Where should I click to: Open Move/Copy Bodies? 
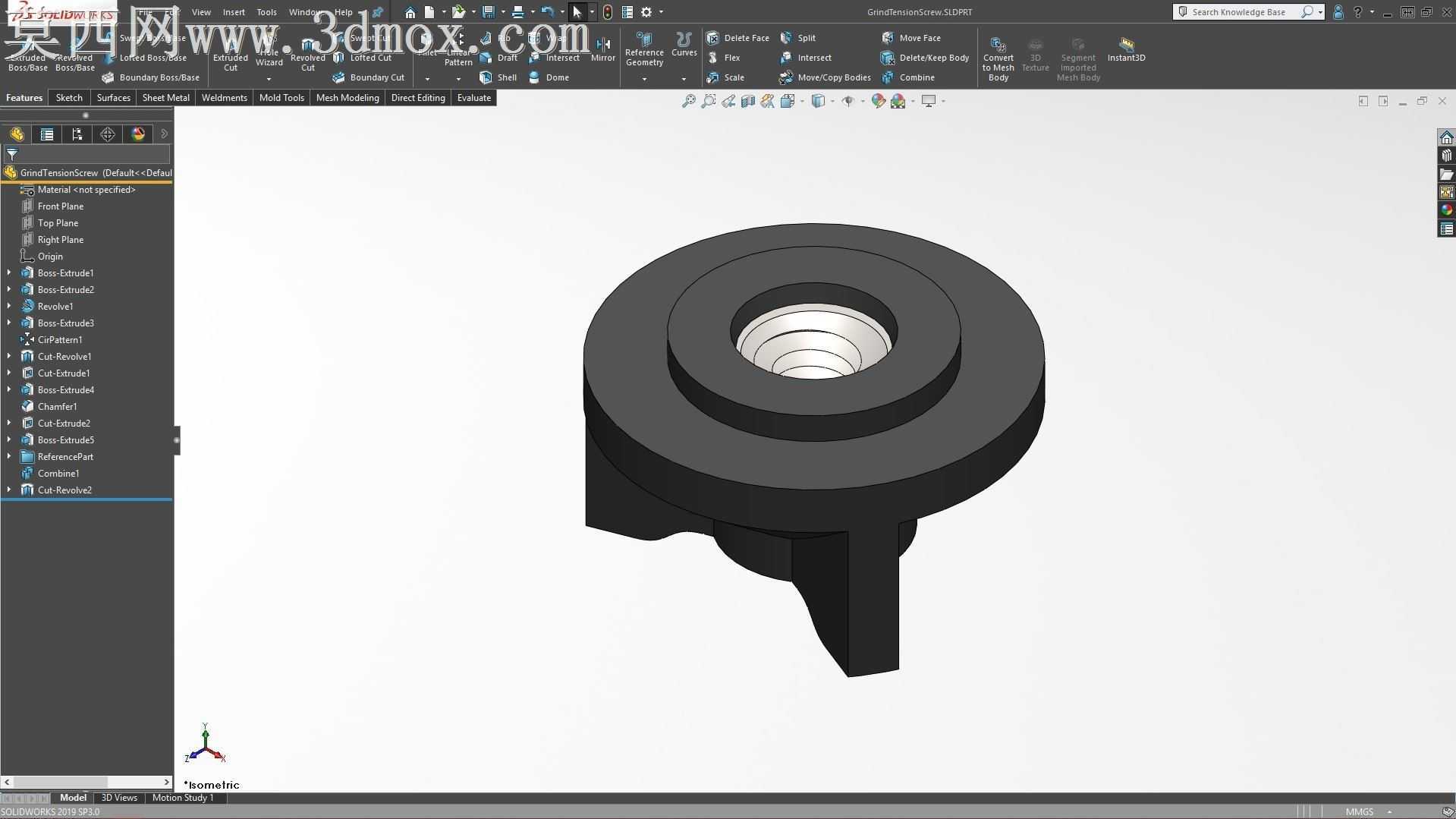click(825, 77)
